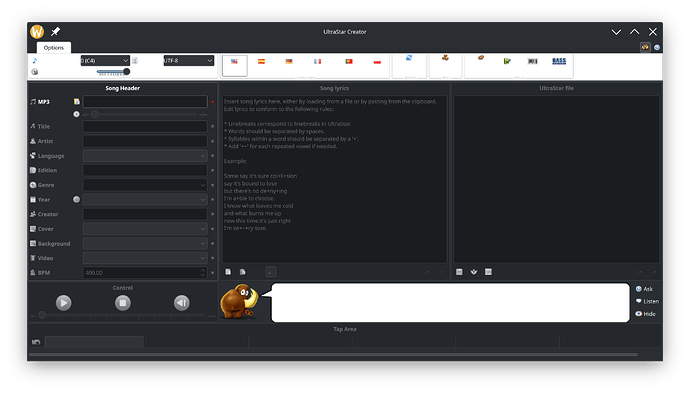Pick the French flag language option

coord(317,62)
